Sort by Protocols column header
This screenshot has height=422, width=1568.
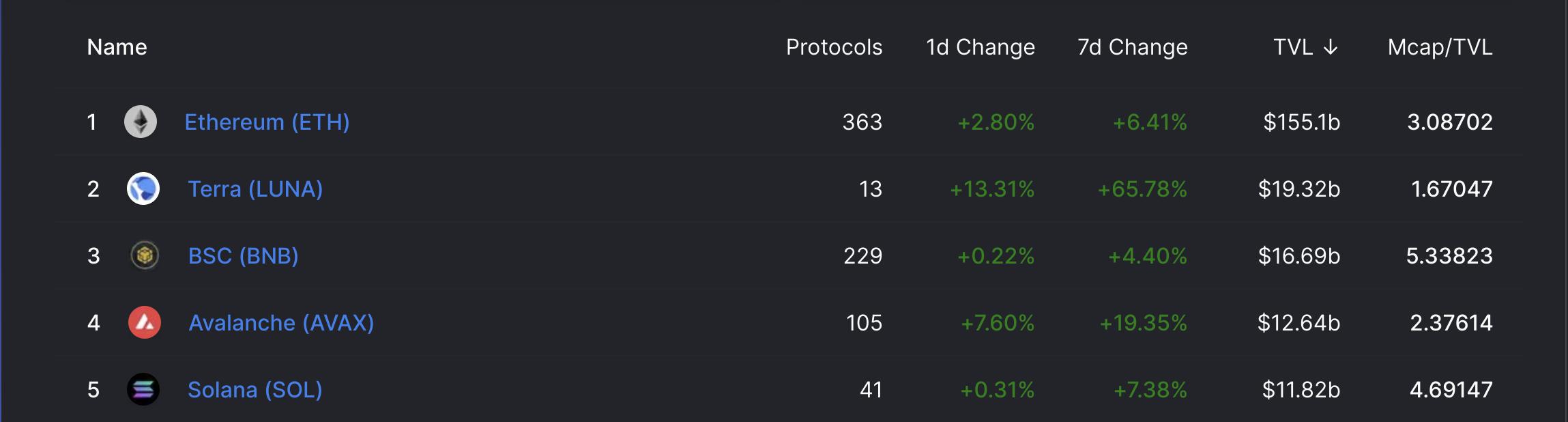click(x=834, y=47)
